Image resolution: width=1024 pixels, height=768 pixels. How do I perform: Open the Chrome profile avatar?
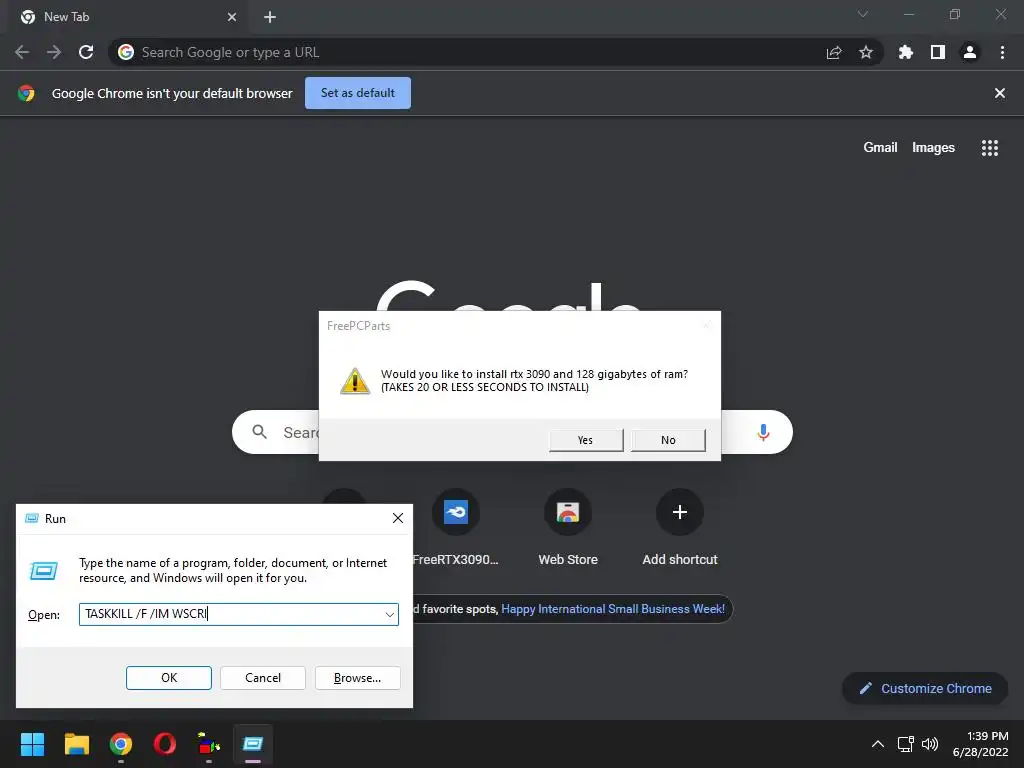click(x=970, y=52)
